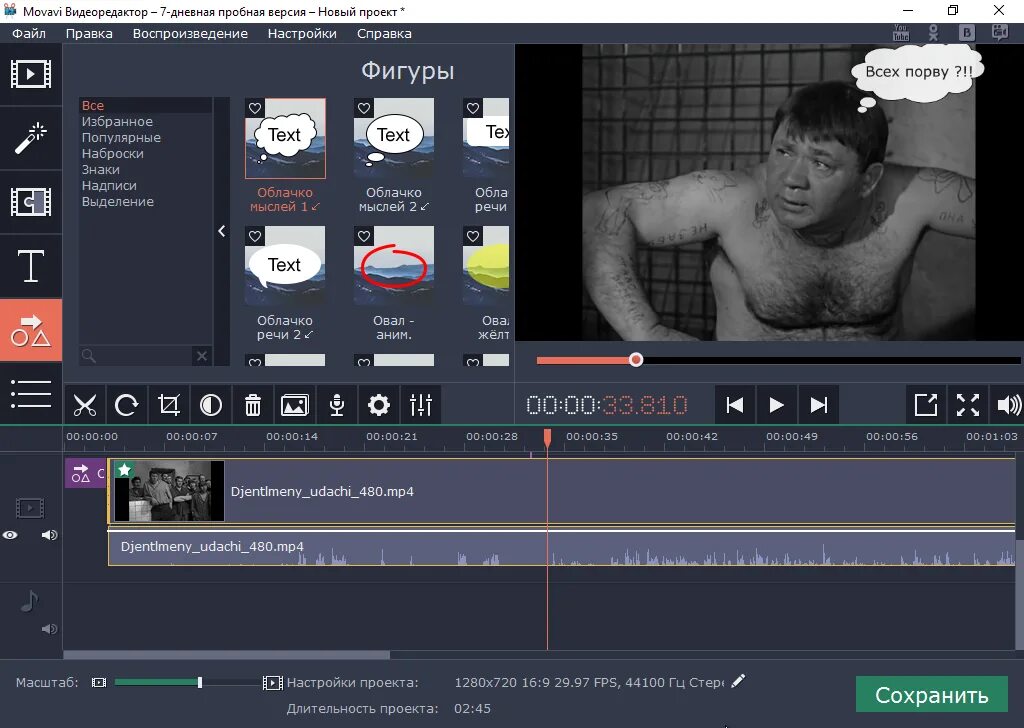This screenshot has width=1024, height=728.
Task: Open the Воспроизведение menu
Action: pos(190,33)
